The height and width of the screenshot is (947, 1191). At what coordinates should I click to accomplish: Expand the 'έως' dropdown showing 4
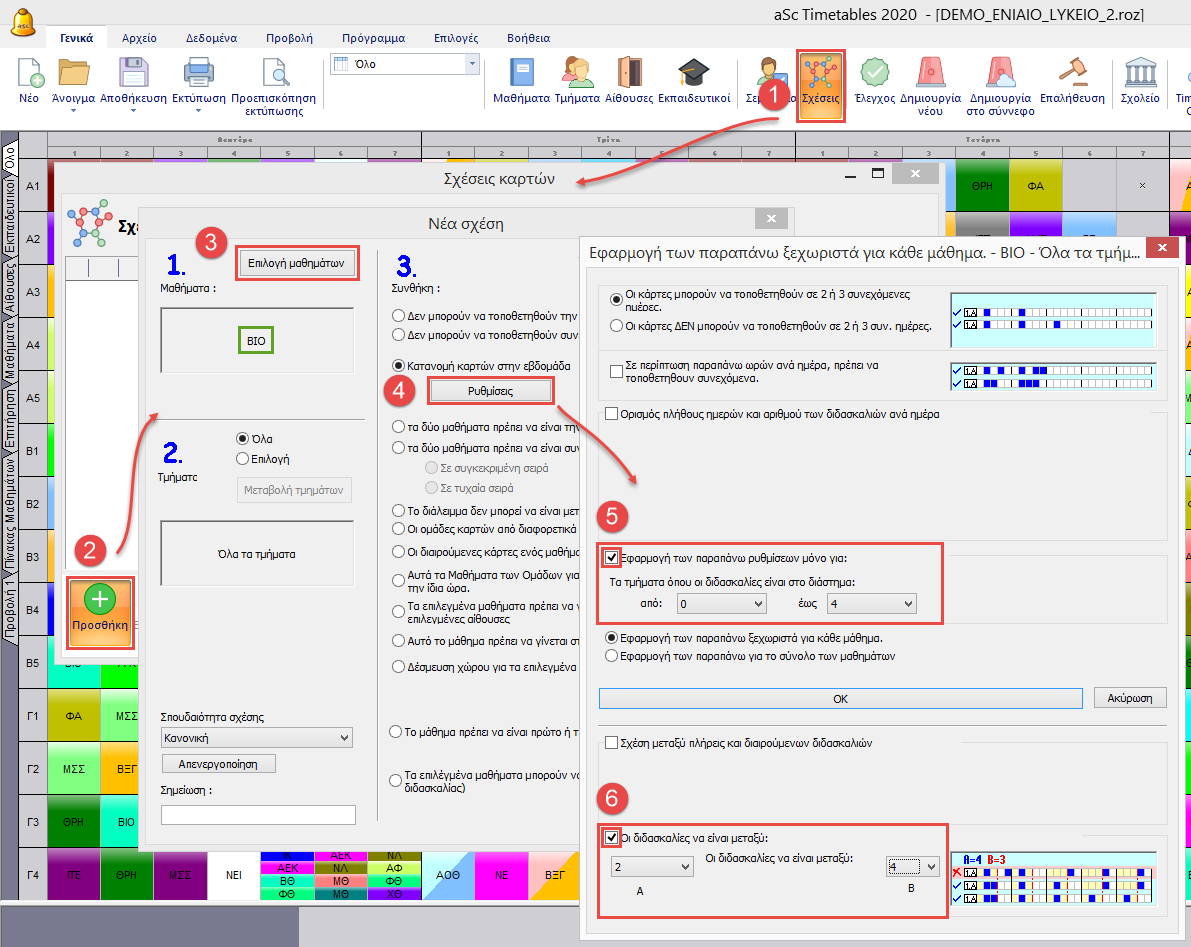click(x=870, y=604)
